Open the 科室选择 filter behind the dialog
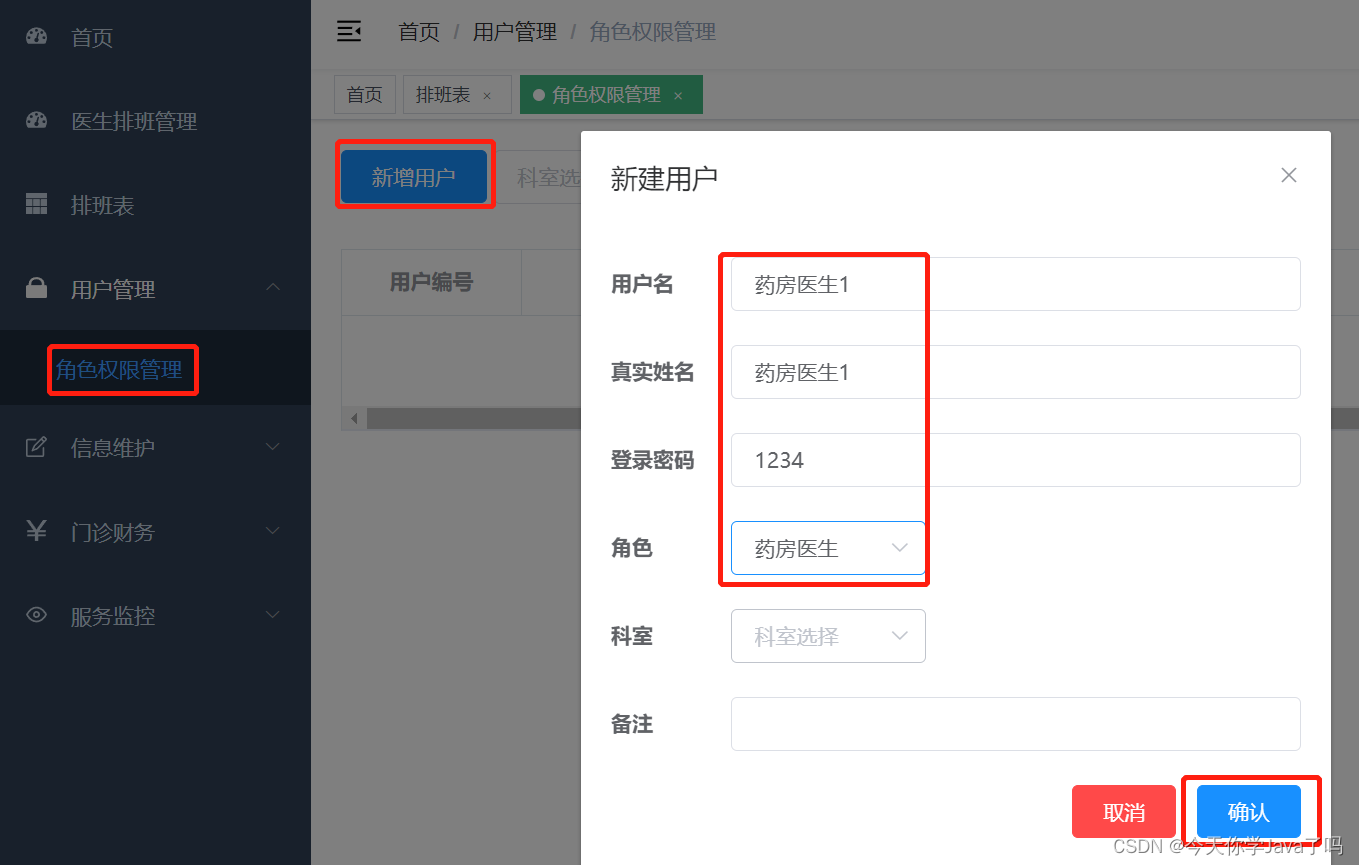Viewport: 1359px width, 865px height. coord(540,178)
